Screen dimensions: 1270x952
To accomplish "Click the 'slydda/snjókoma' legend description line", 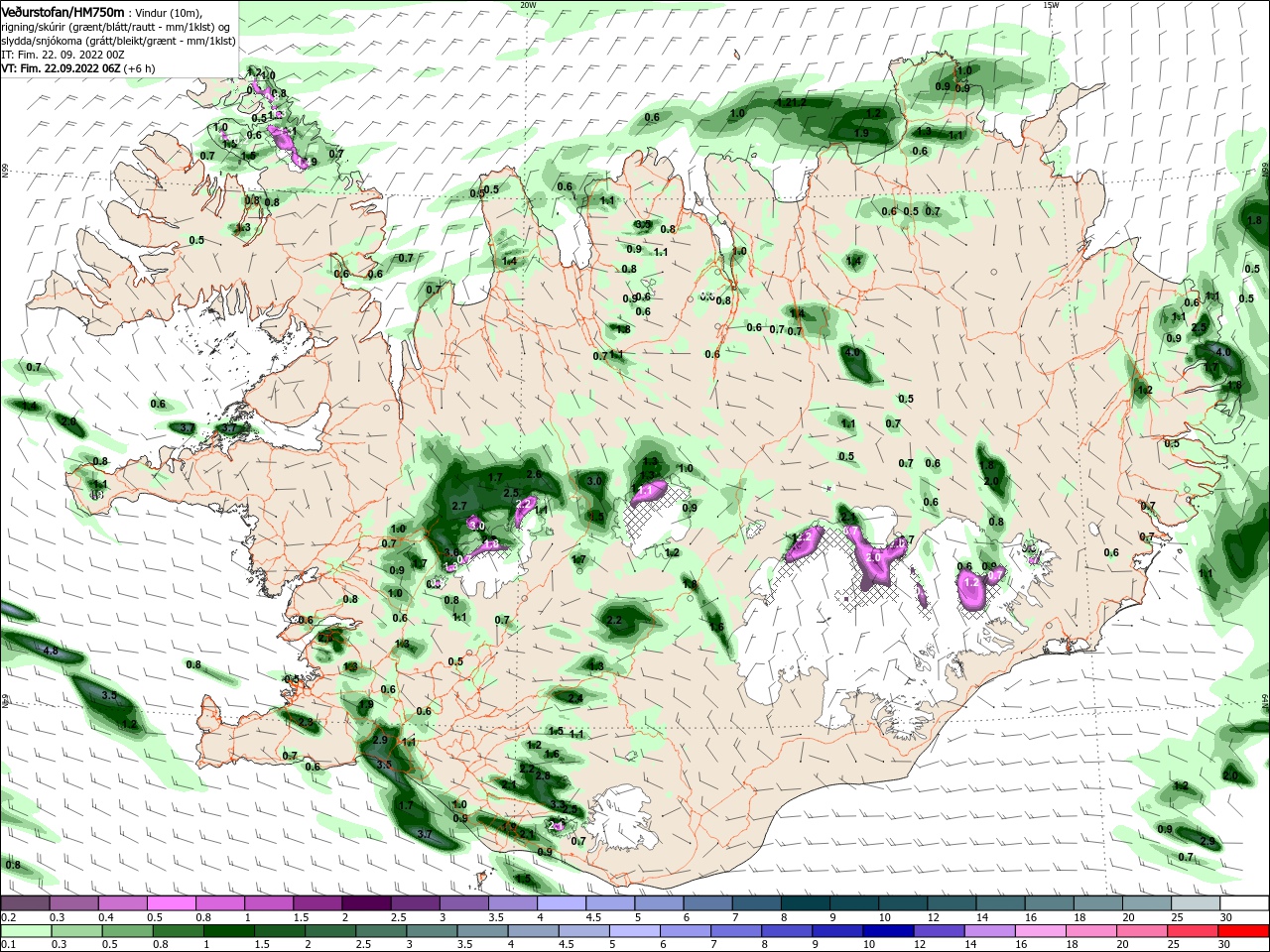I will click(x=118, y=42).
